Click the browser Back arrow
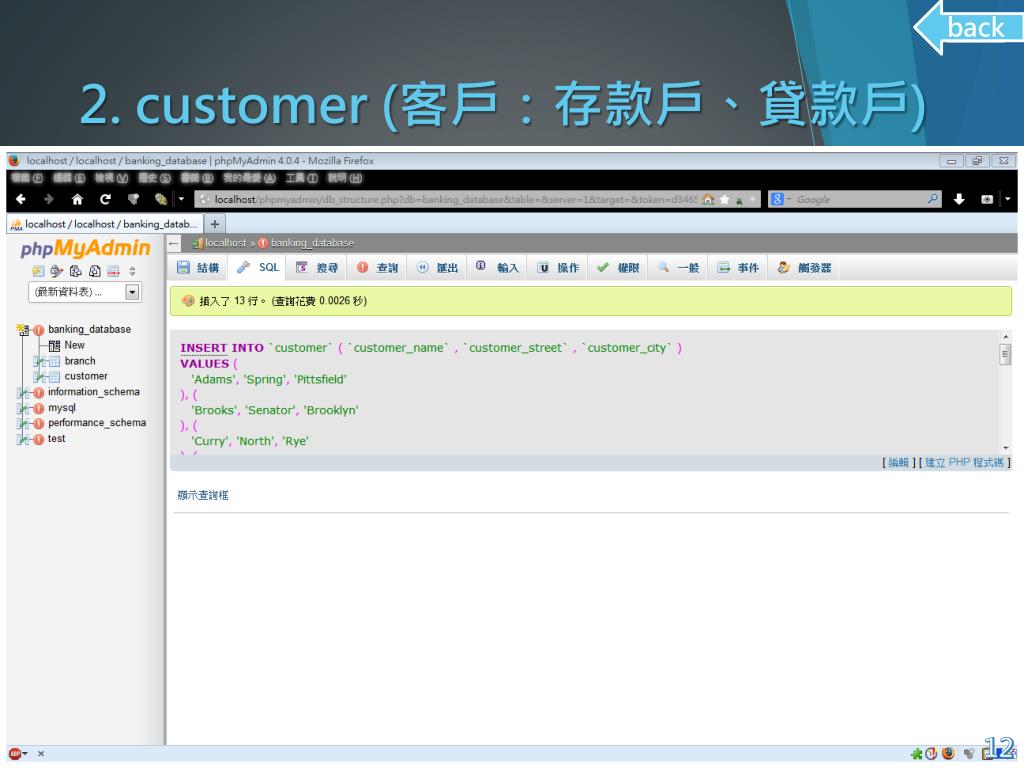This screenshot has width=1024, height=768. coord(20,199)
